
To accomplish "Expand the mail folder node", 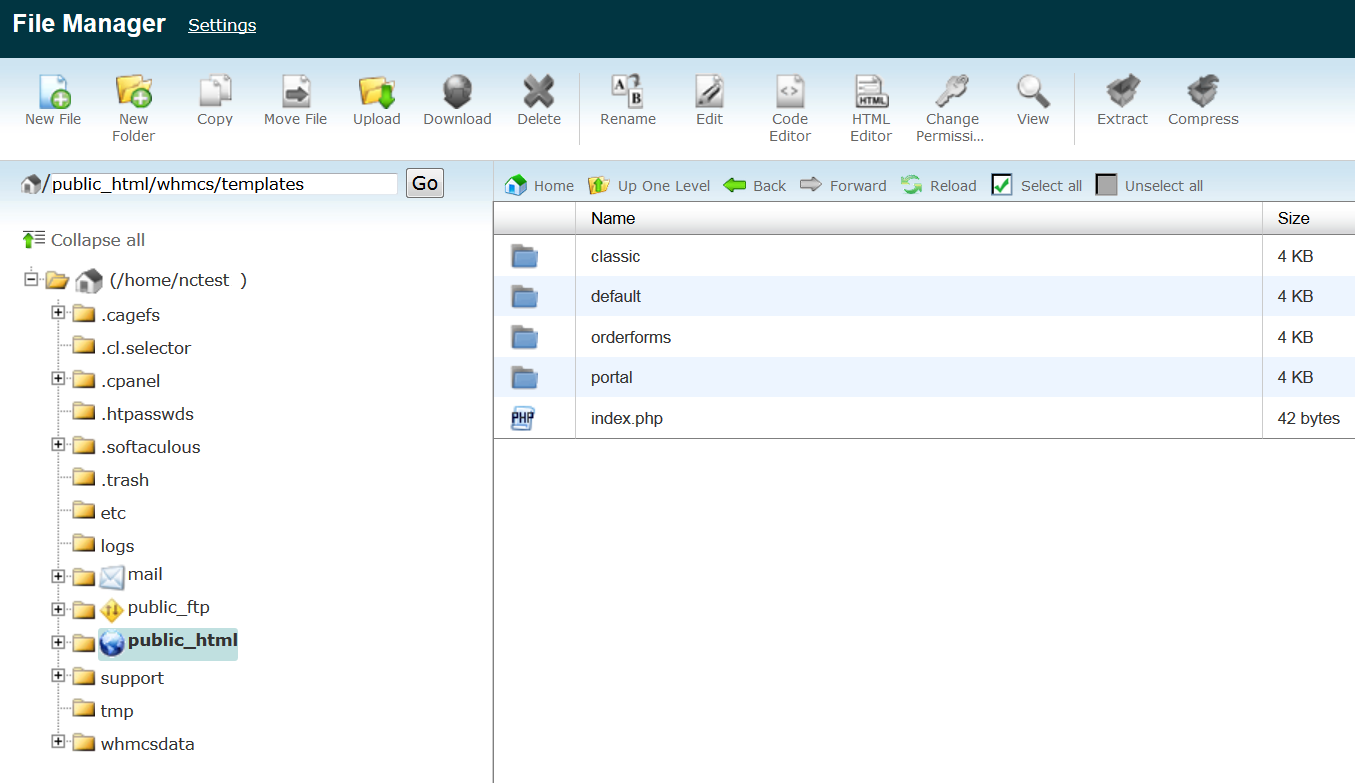I will [x=58, y=577].
